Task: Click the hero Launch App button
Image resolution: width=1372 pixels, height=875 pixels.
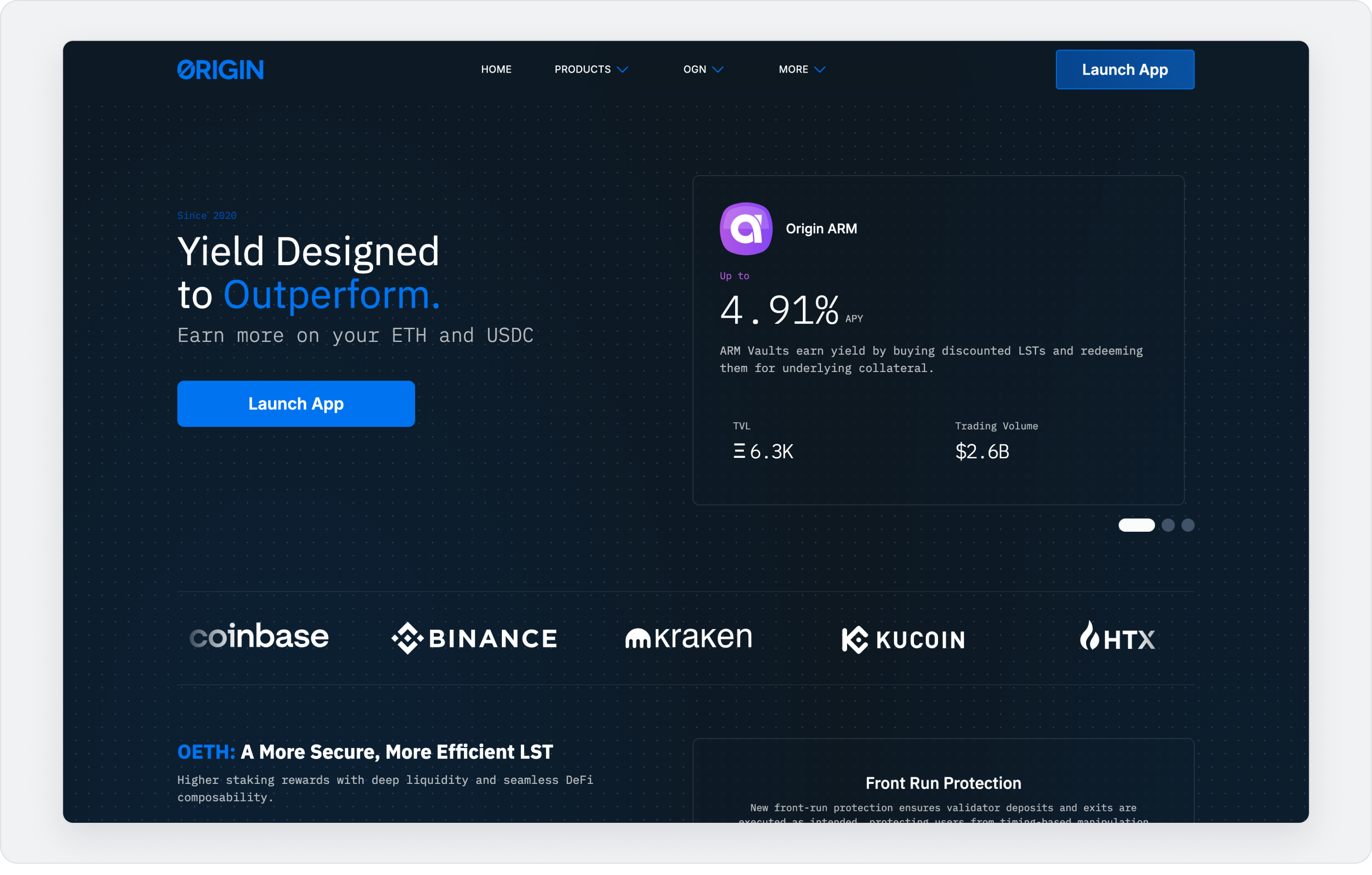Action: [x=296, y=403]
